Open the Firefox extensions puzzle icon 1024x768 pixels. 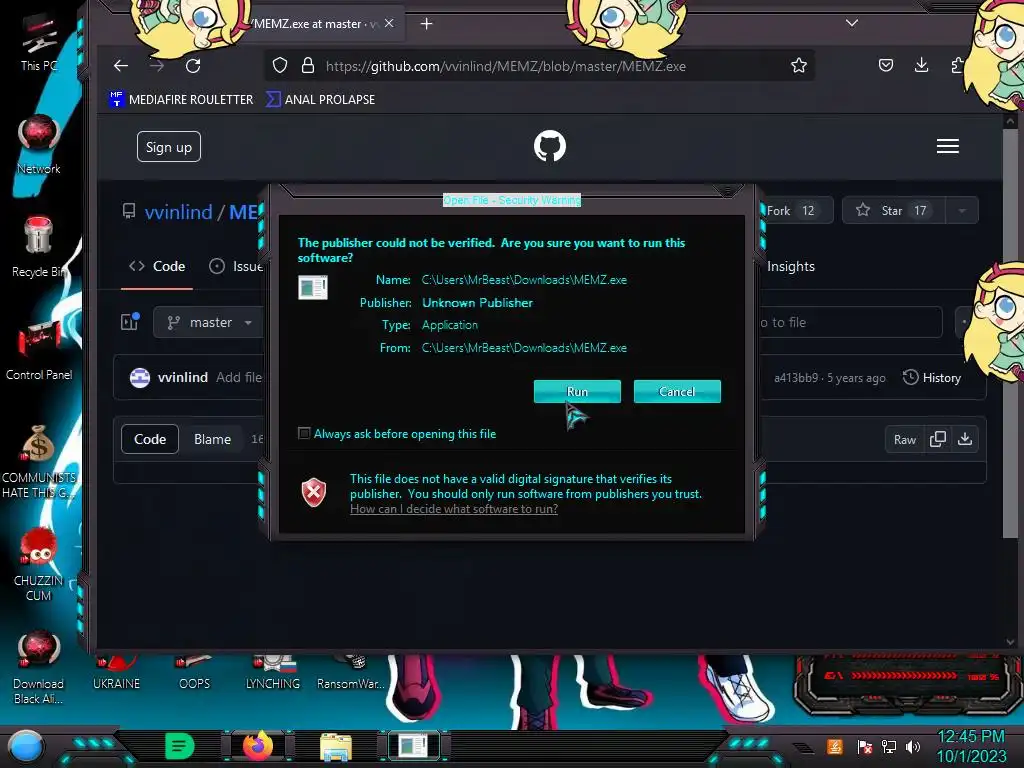[x=956, y=65]
